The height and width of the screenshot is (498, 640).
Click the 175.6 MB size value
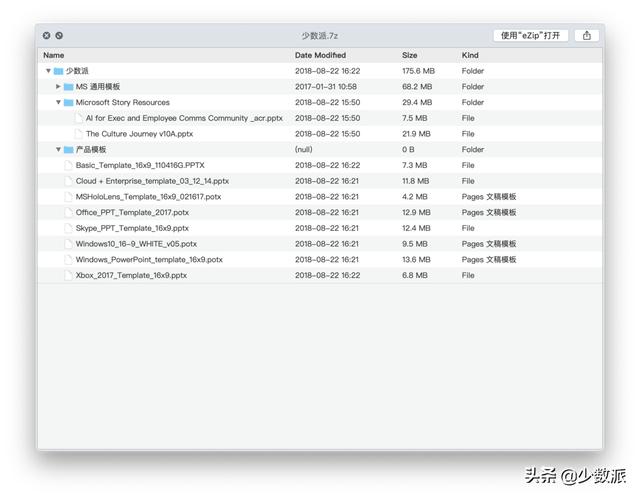coord(418,71)
